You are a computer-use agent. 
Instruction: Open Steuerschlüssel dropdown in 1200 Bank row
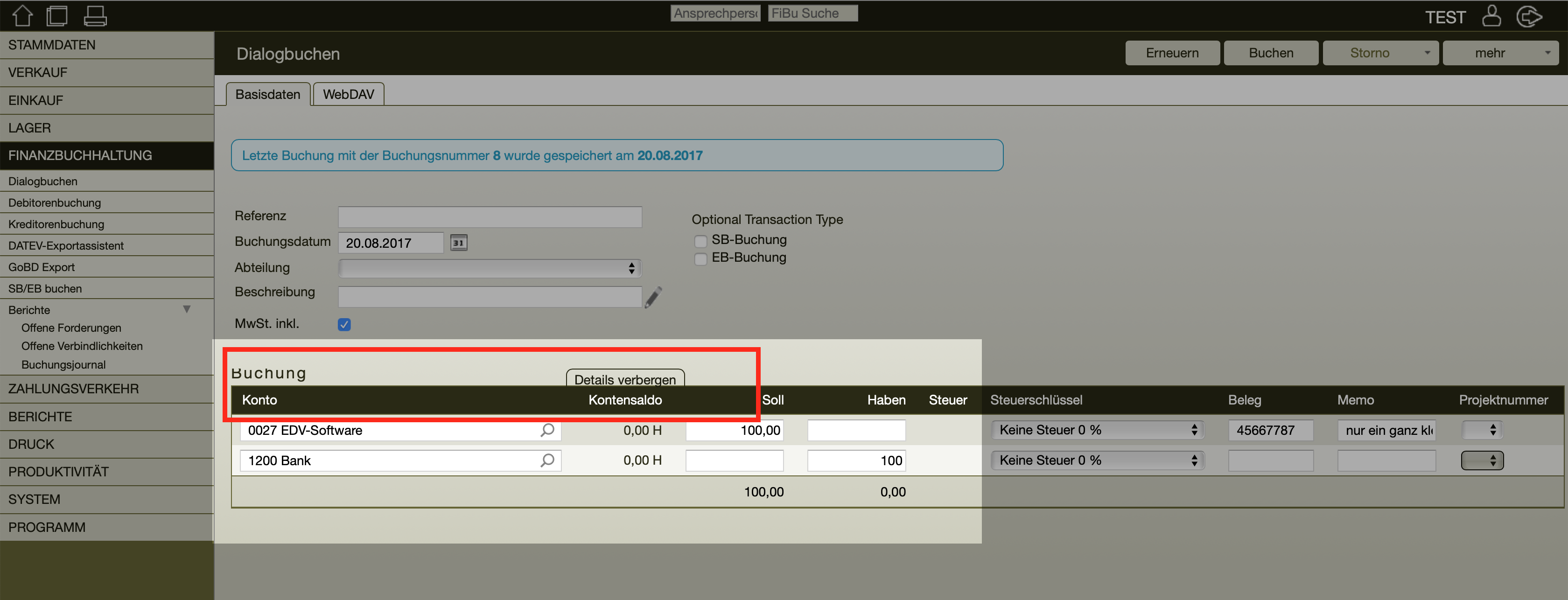(1097, 460)
